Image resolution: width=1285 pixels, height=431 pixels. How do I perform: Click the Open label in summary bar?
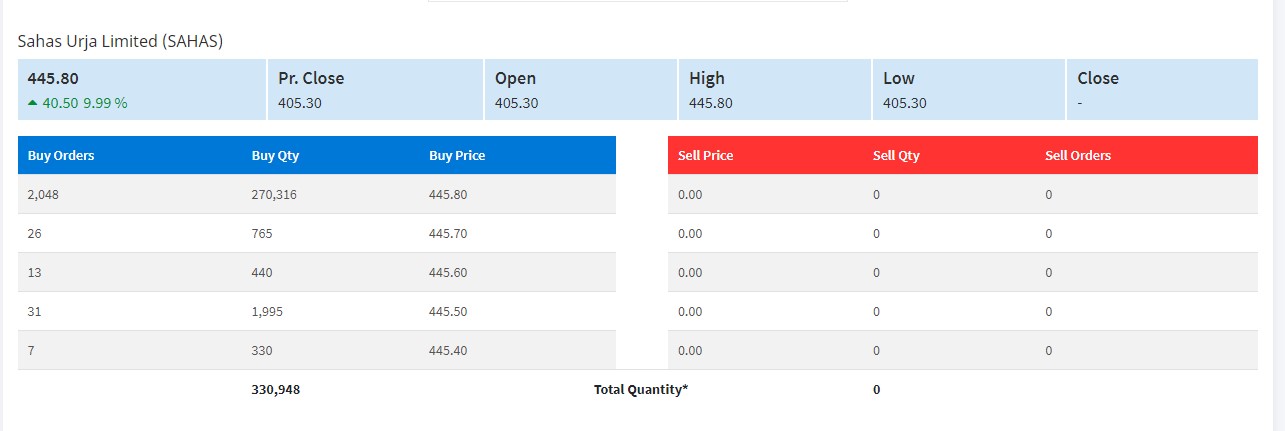point(515,78)
